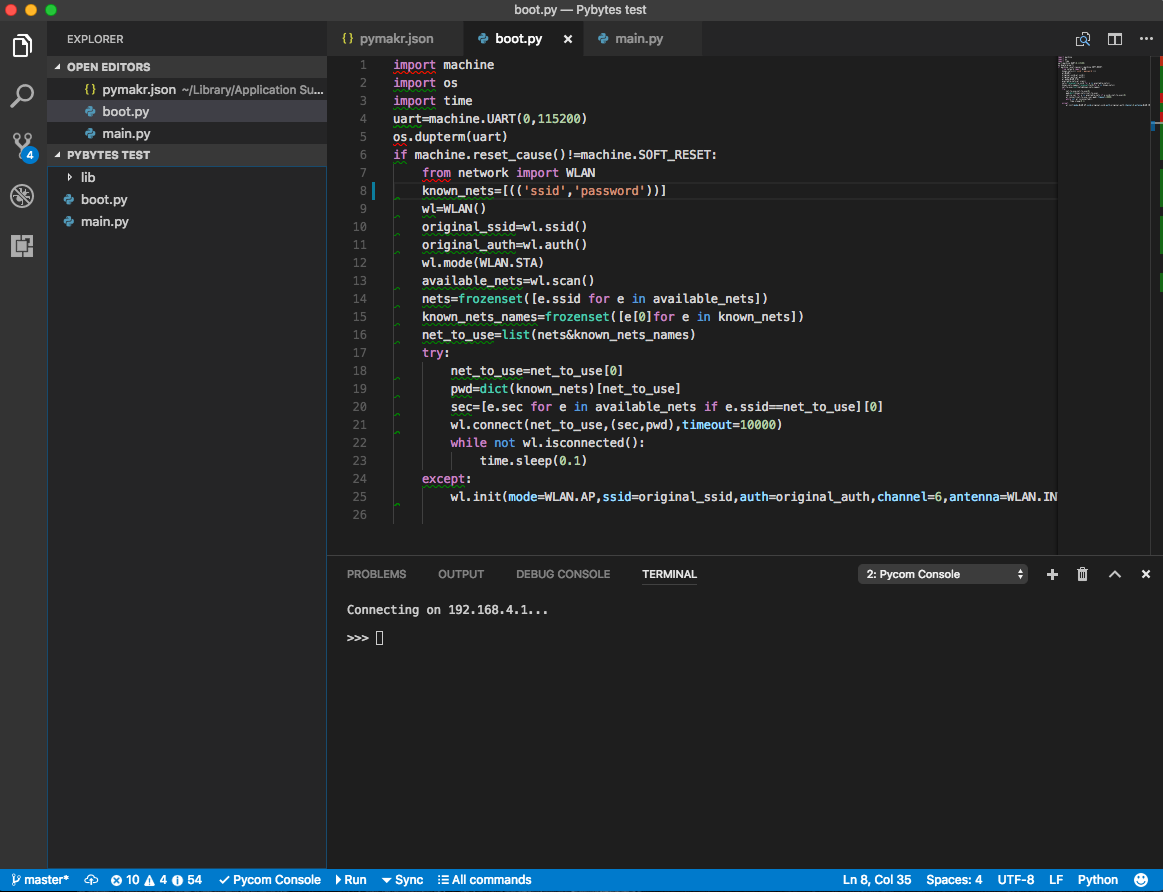The height and width of the screenshot is (892, 1163).
Task: Open the Extensions view icon
Action: [x=22, y=246]
